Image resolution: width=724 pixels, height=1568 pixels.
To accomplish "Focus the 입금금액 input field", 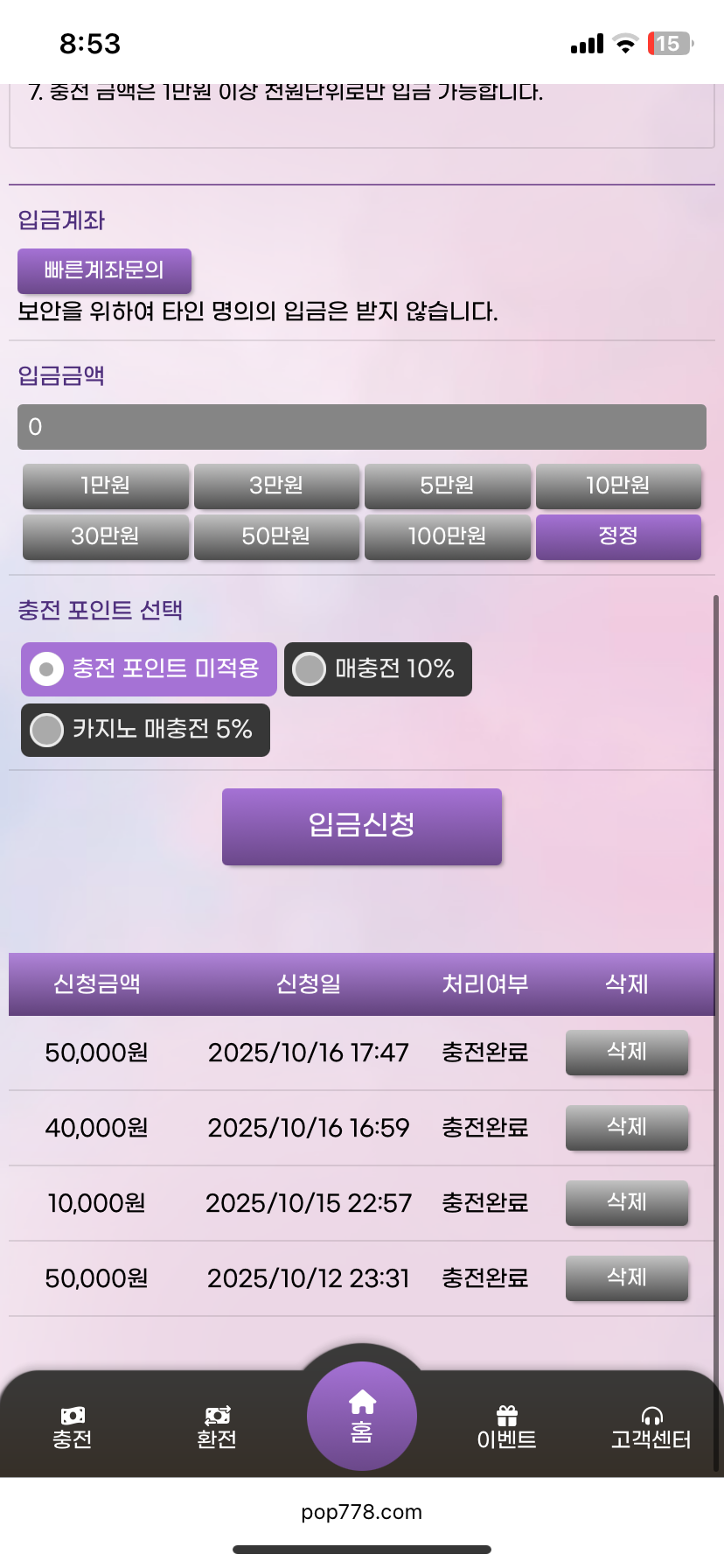I will pyautogui.click(x=362, y=427).
